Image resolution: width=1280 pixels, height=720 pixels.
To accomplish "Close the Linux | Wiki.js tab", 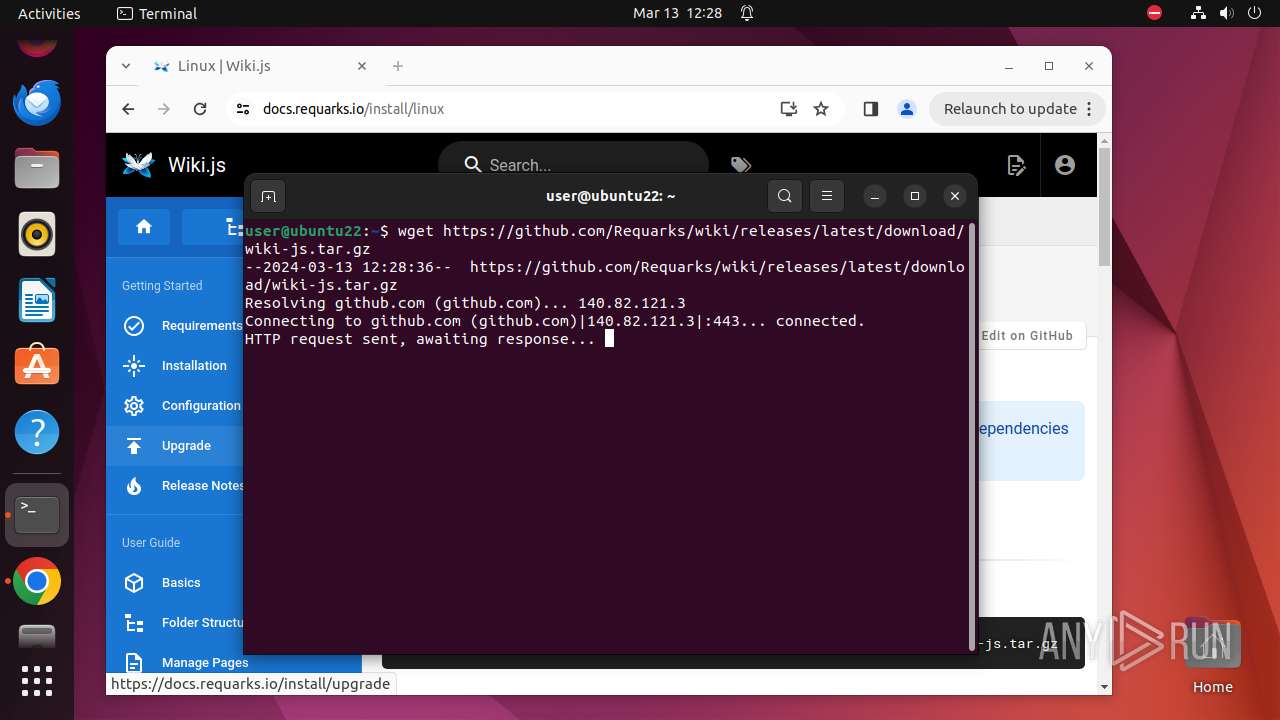I will point(362,66).
